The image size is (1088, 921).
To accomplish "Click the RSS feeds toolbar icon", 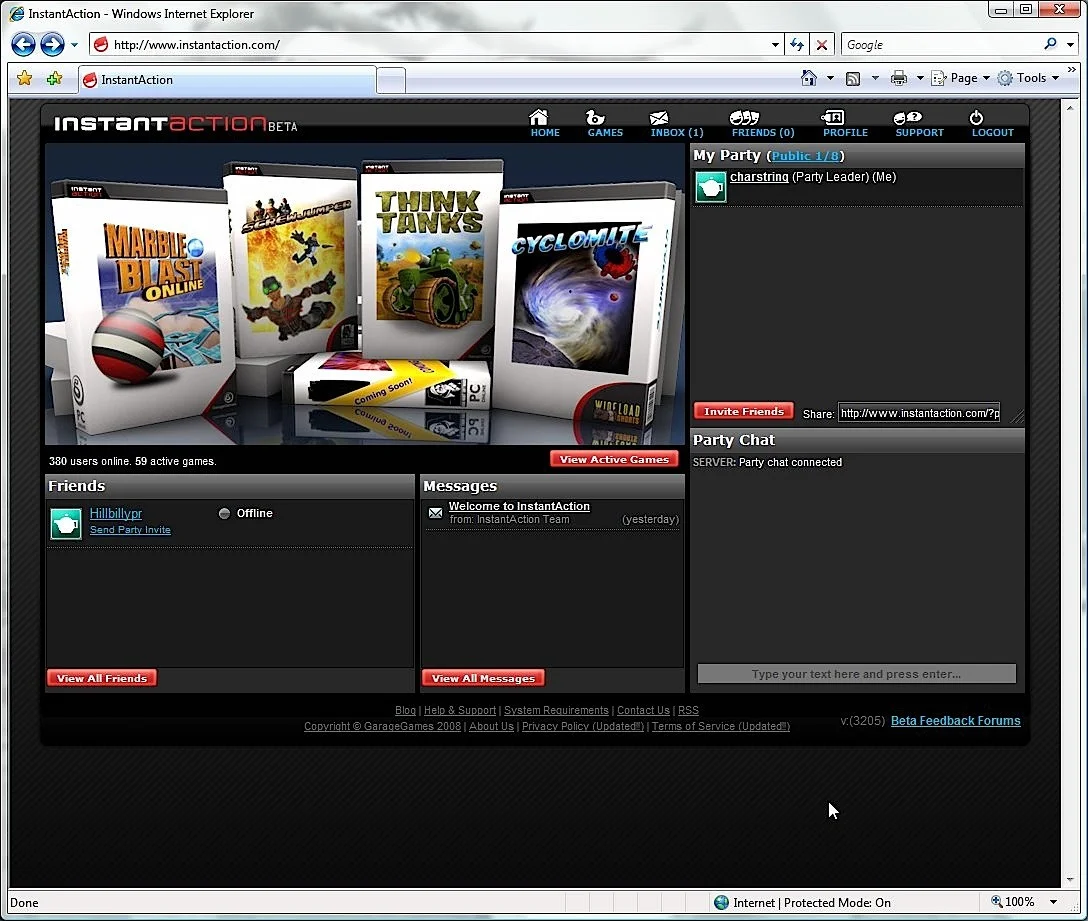I will [853, 78].
